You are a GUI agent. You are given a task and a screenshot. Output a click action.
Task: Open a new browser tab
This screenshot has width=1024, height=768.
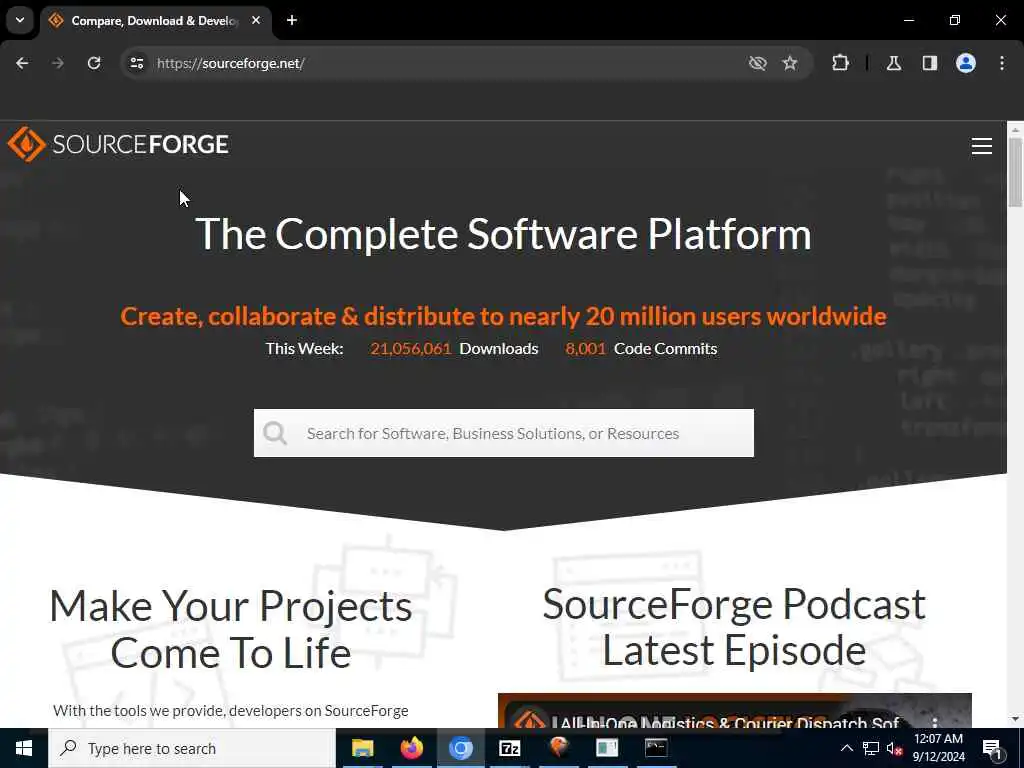point(292,20)
